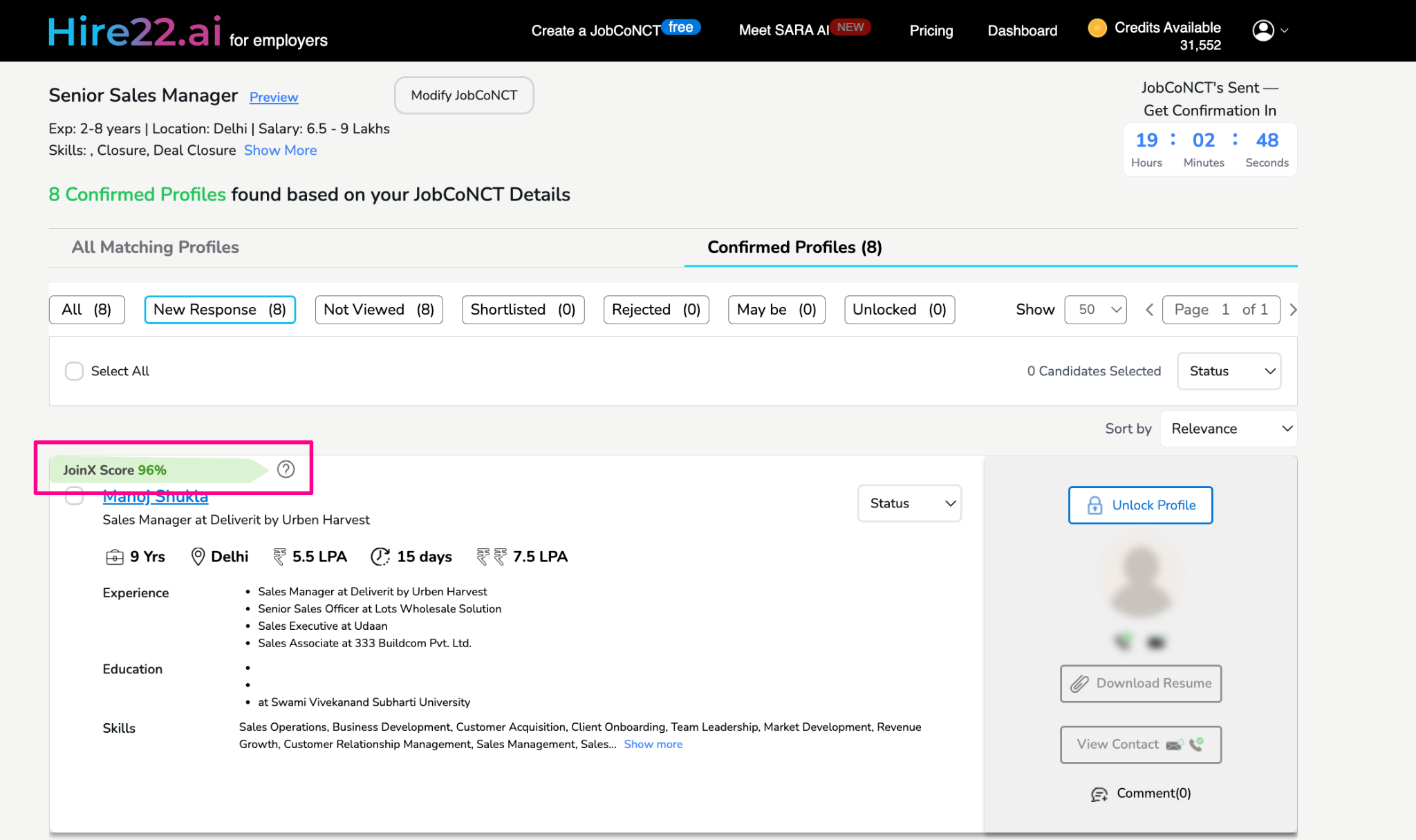Open the Preview link beside Senior Sales Manager

click(x=274, y=97)
